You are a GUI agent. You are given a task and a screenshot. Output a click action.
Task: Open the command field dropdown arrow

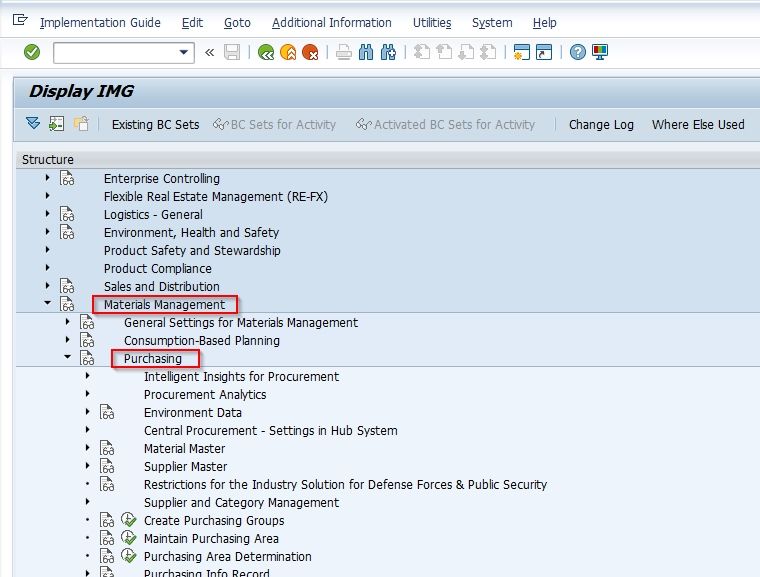(184, 52)
